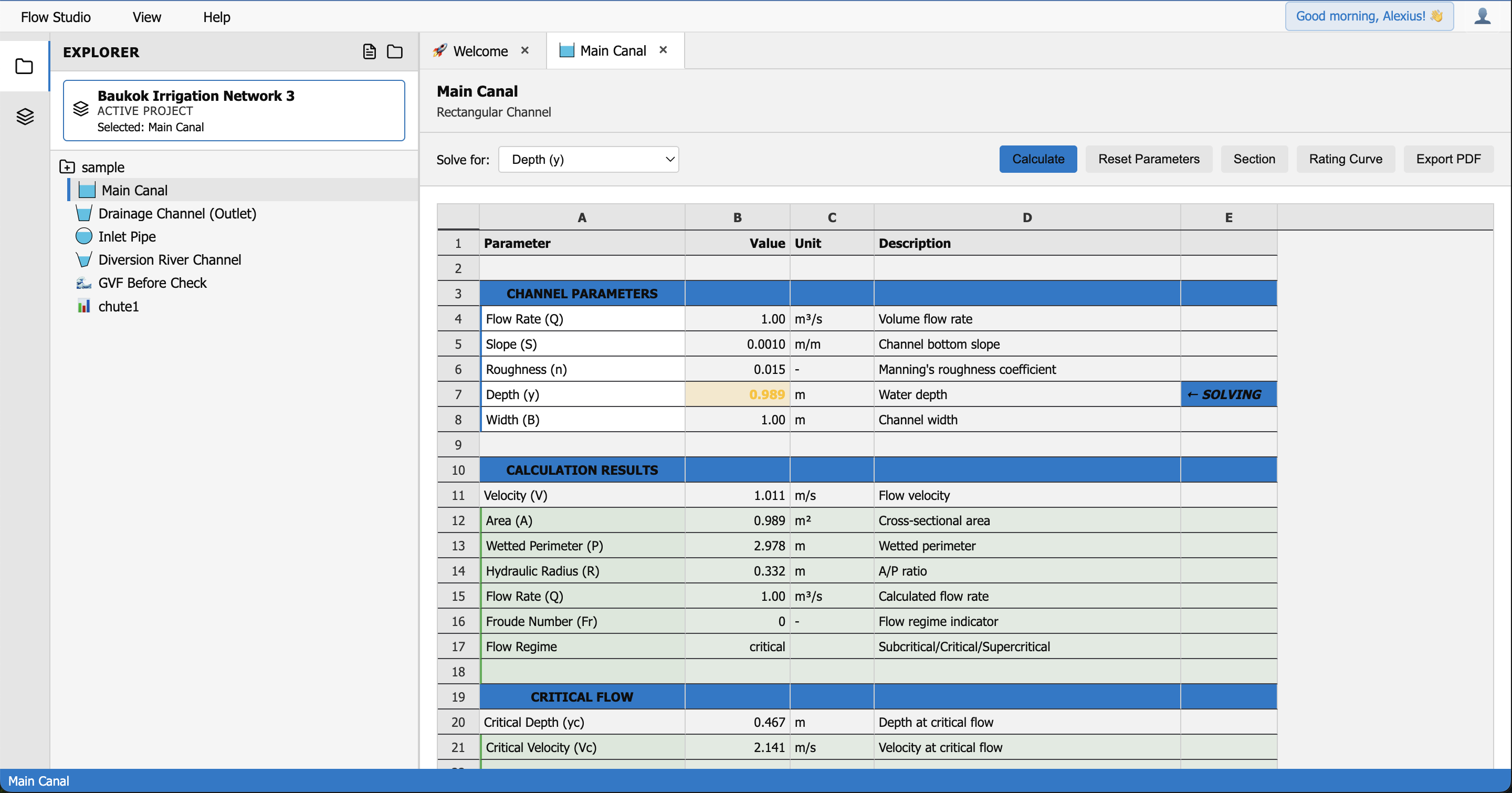Click the triangular icon beside Diversion River Channel
The height and width of the screenshot is (793, 1512).
coord(84,259)
